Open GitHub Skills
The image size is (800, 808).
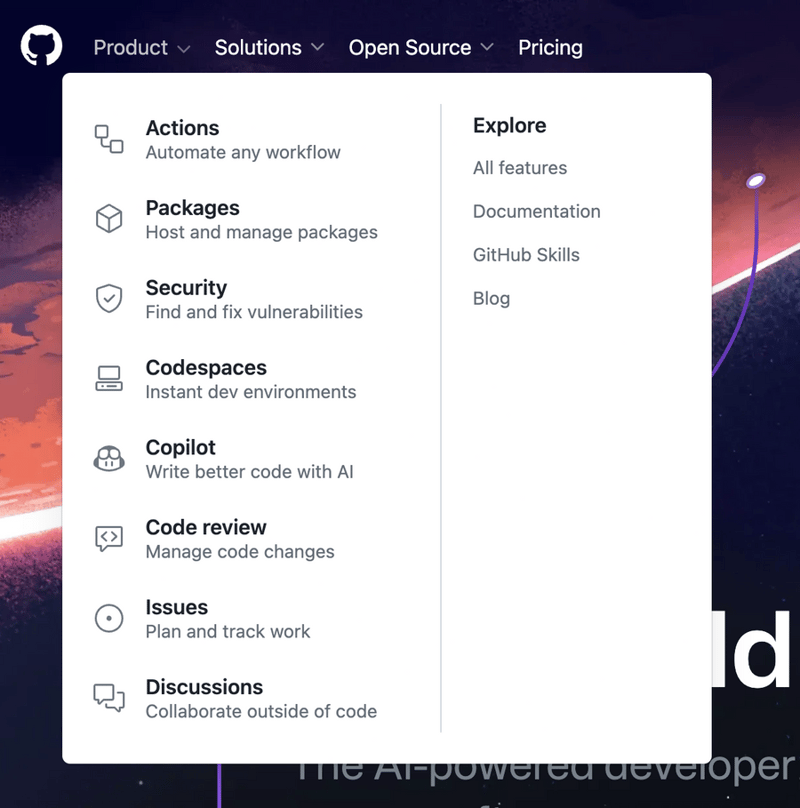click(x=526, y=255)
